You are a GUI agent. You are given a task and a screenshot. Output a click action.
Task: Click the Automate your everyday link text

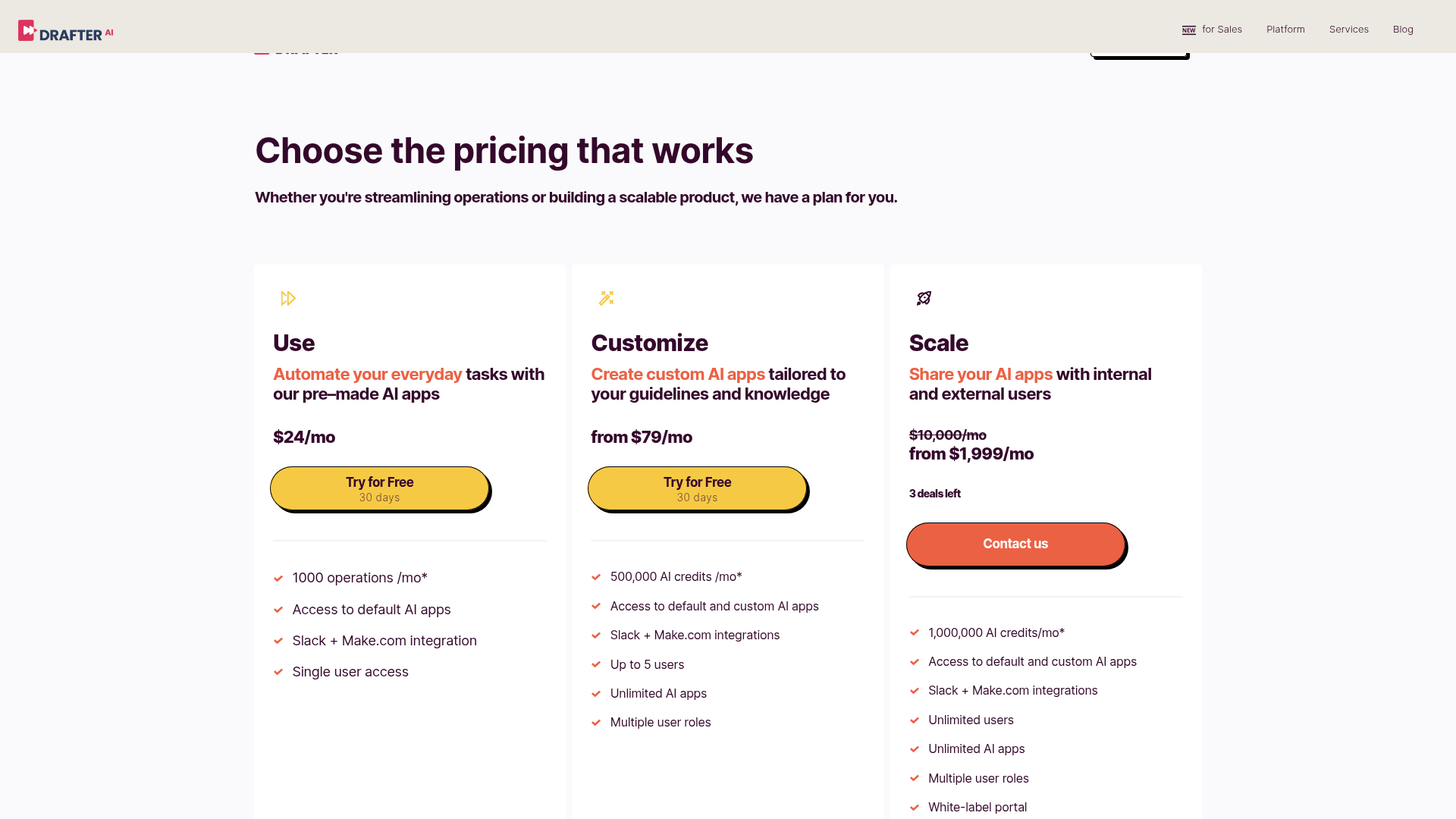pos(367,374)
